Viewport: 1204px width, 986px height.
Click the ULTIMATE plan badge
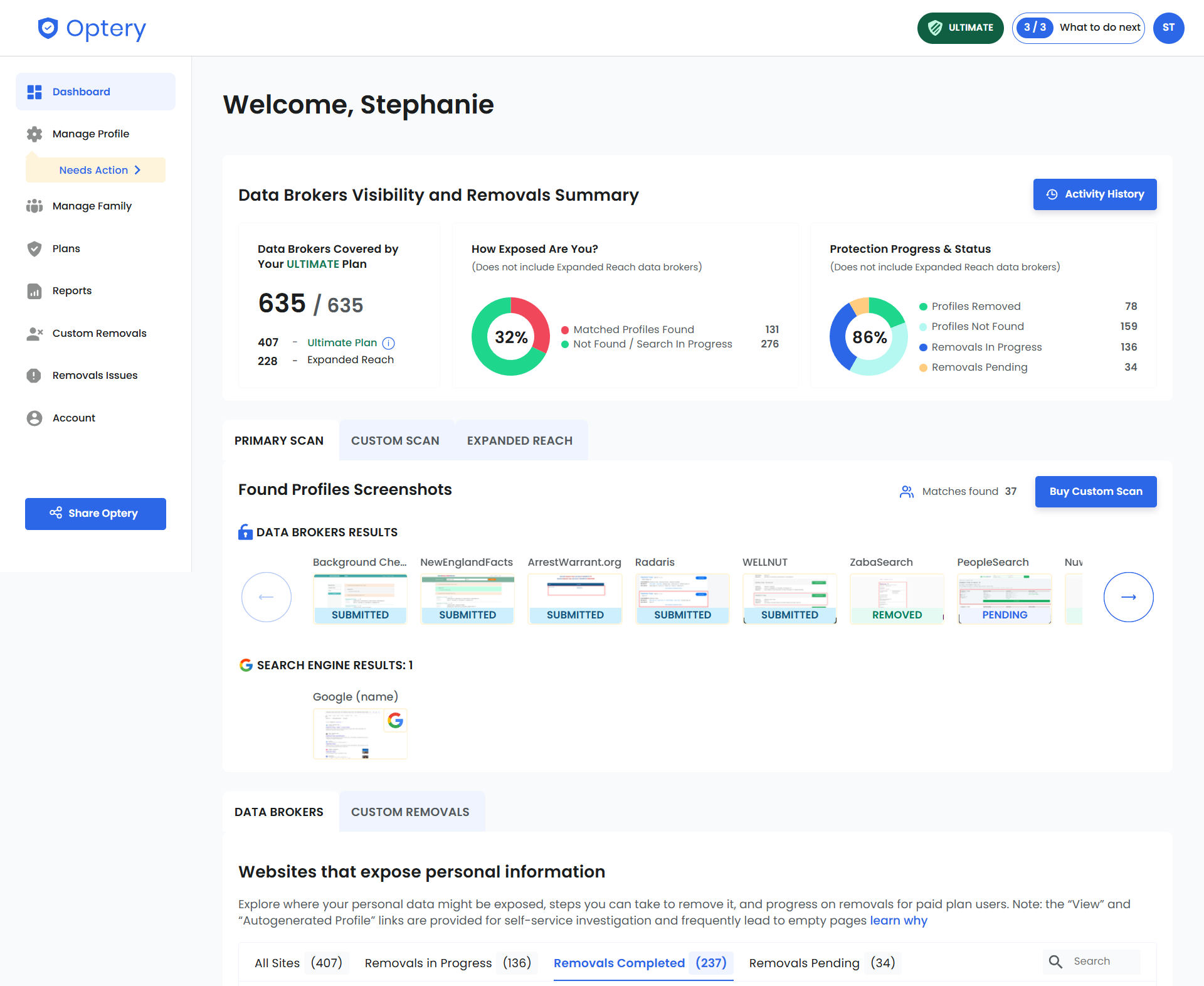(961, 28)
